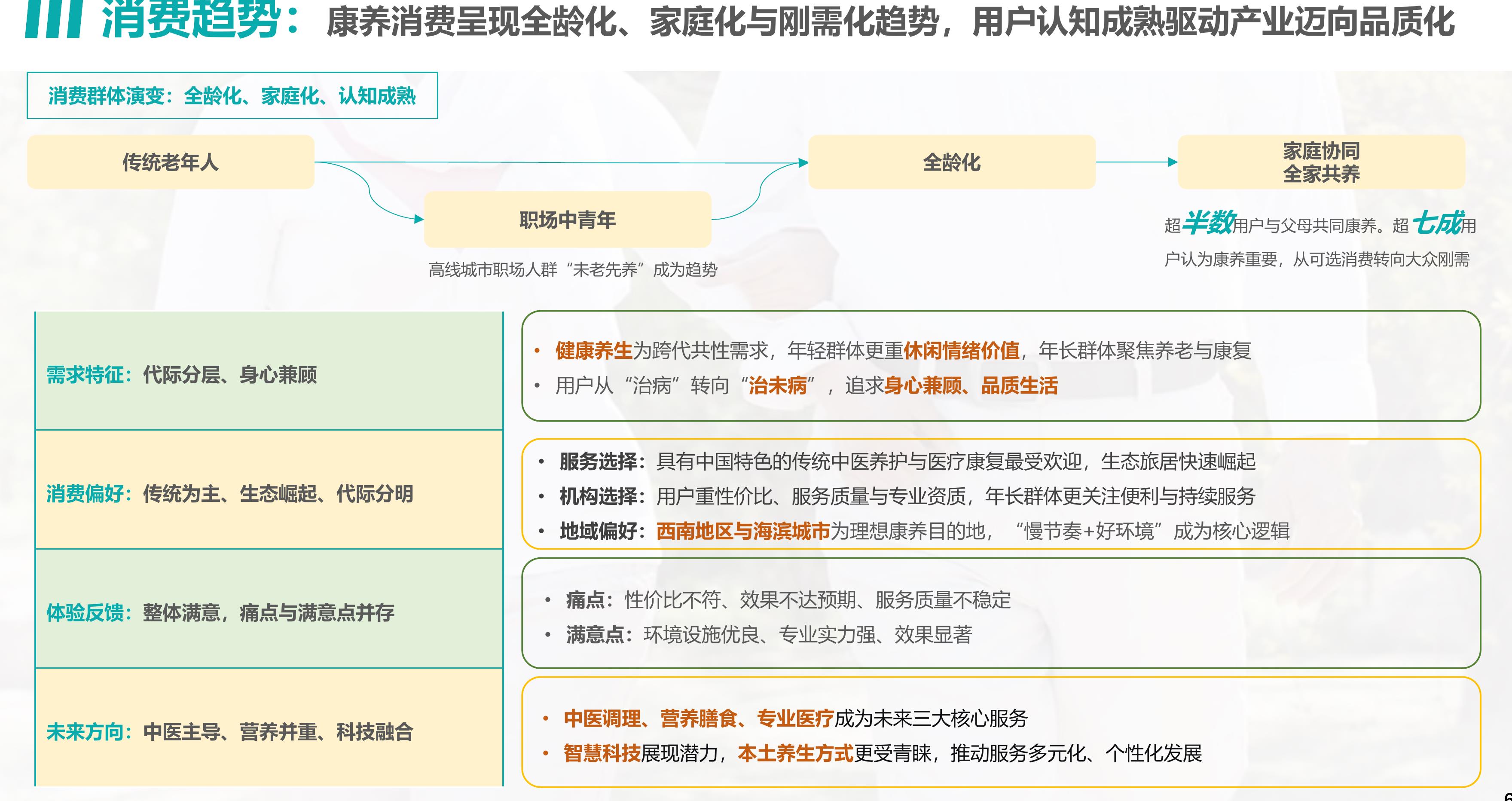
Task: Select the 职场中青年 flow box
Action: point(568,220)
